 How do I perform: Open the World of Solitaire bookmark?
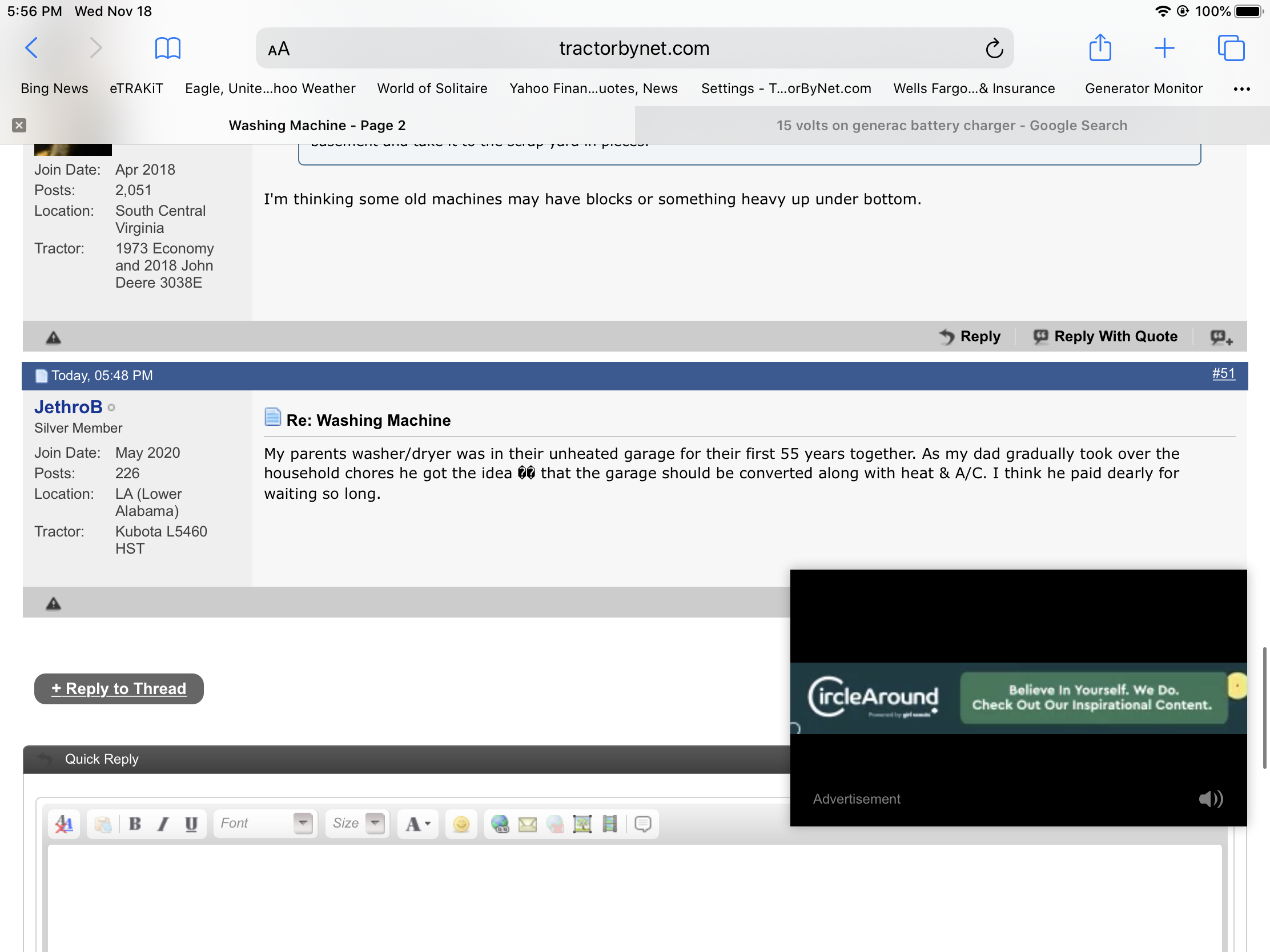click(432, 88)
